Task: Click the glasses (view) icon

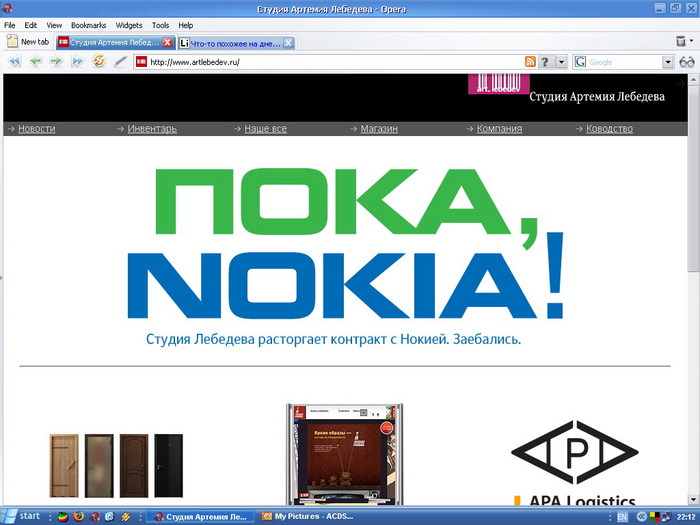Action: coord(687,62)
